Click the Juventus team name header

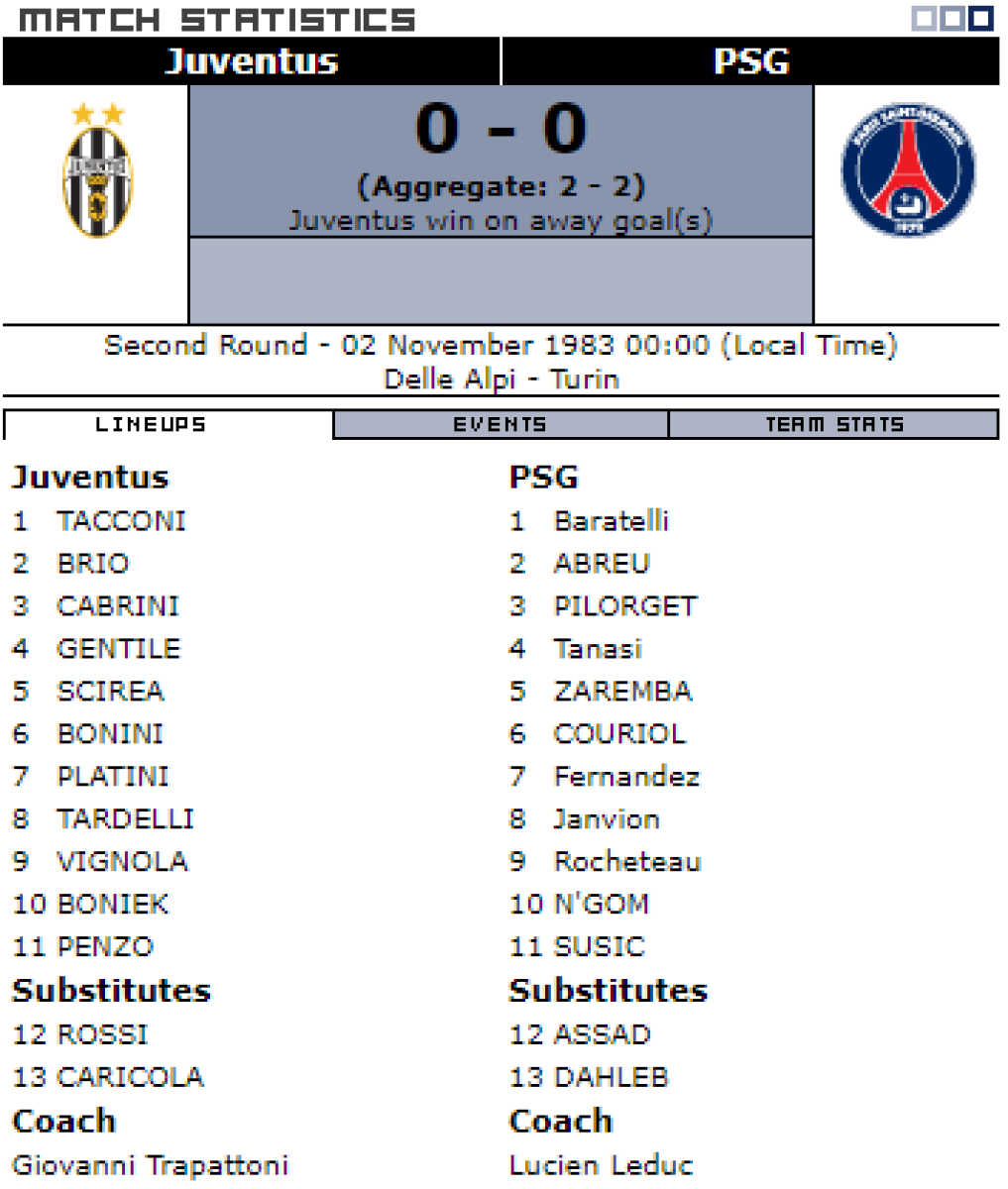point(252,61)
